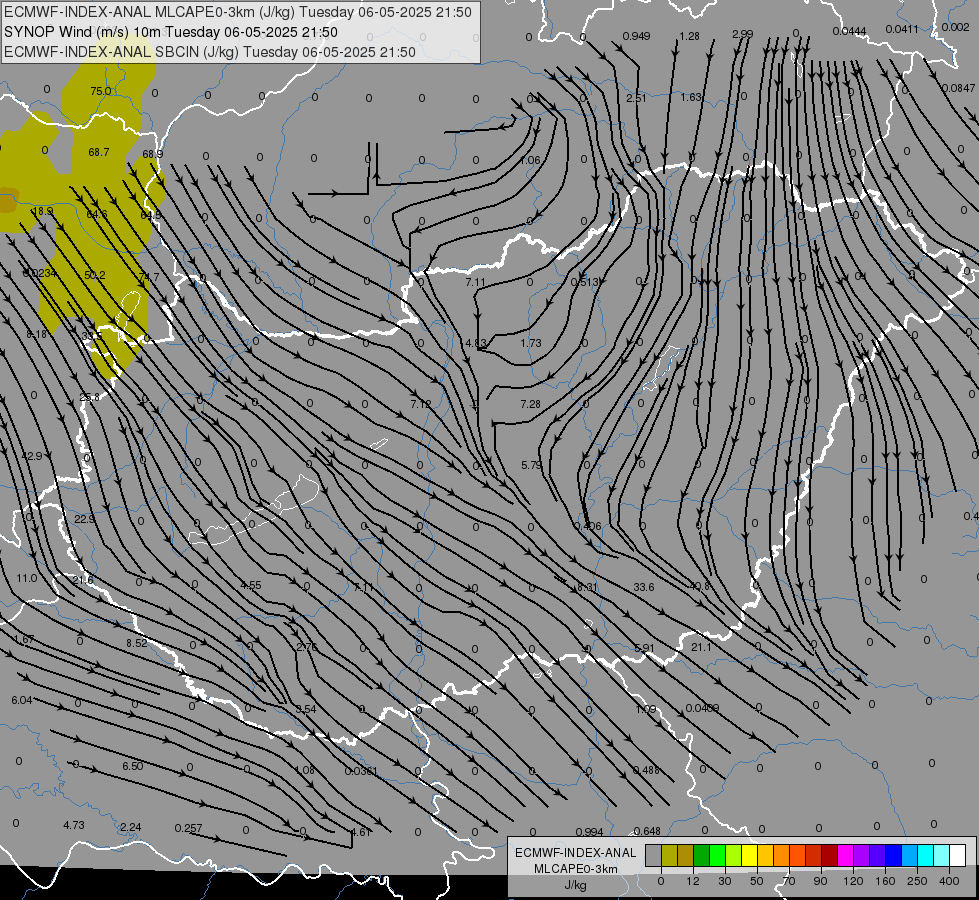Click the 0.0409 grid value
The height and width of the screenshot is (900, 979).
click(702, 708)
